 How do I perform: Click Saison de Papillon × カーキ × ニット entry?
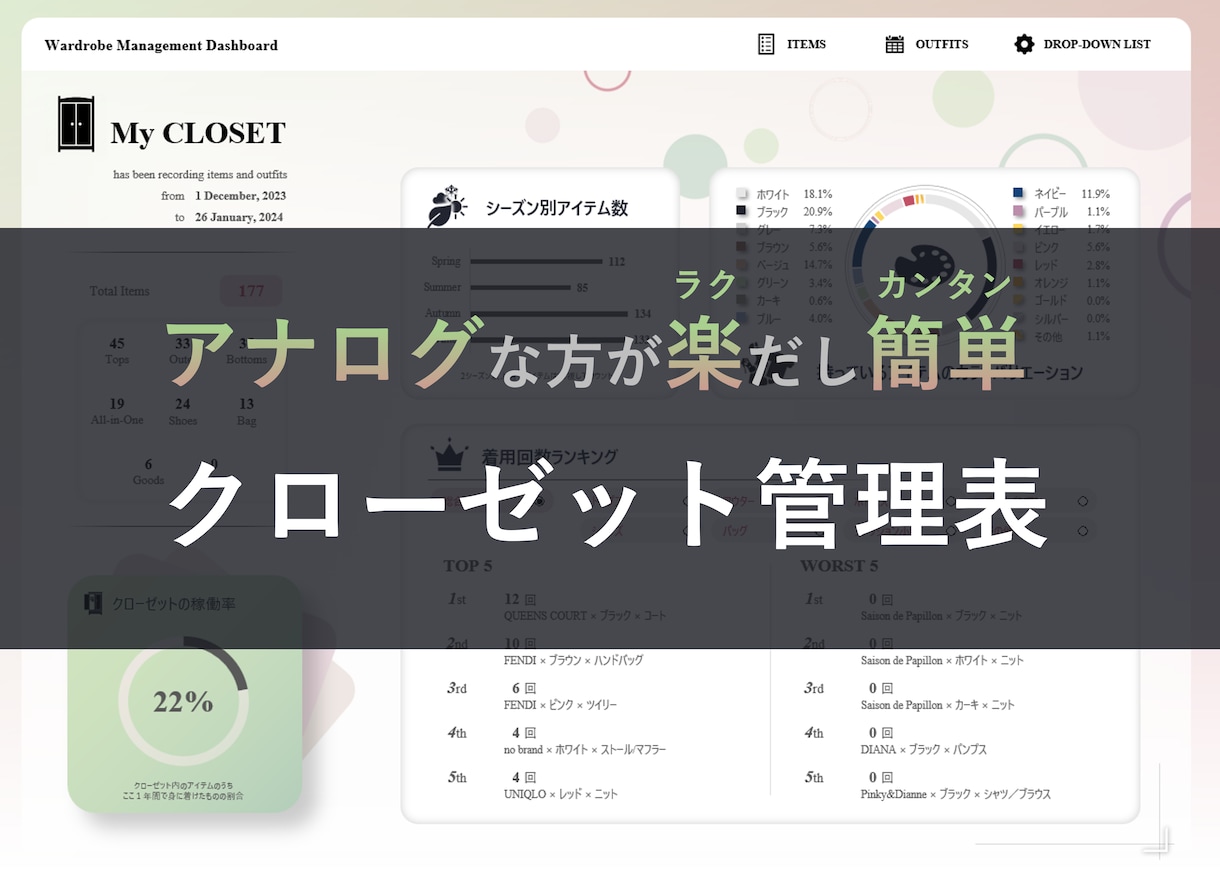938,705
